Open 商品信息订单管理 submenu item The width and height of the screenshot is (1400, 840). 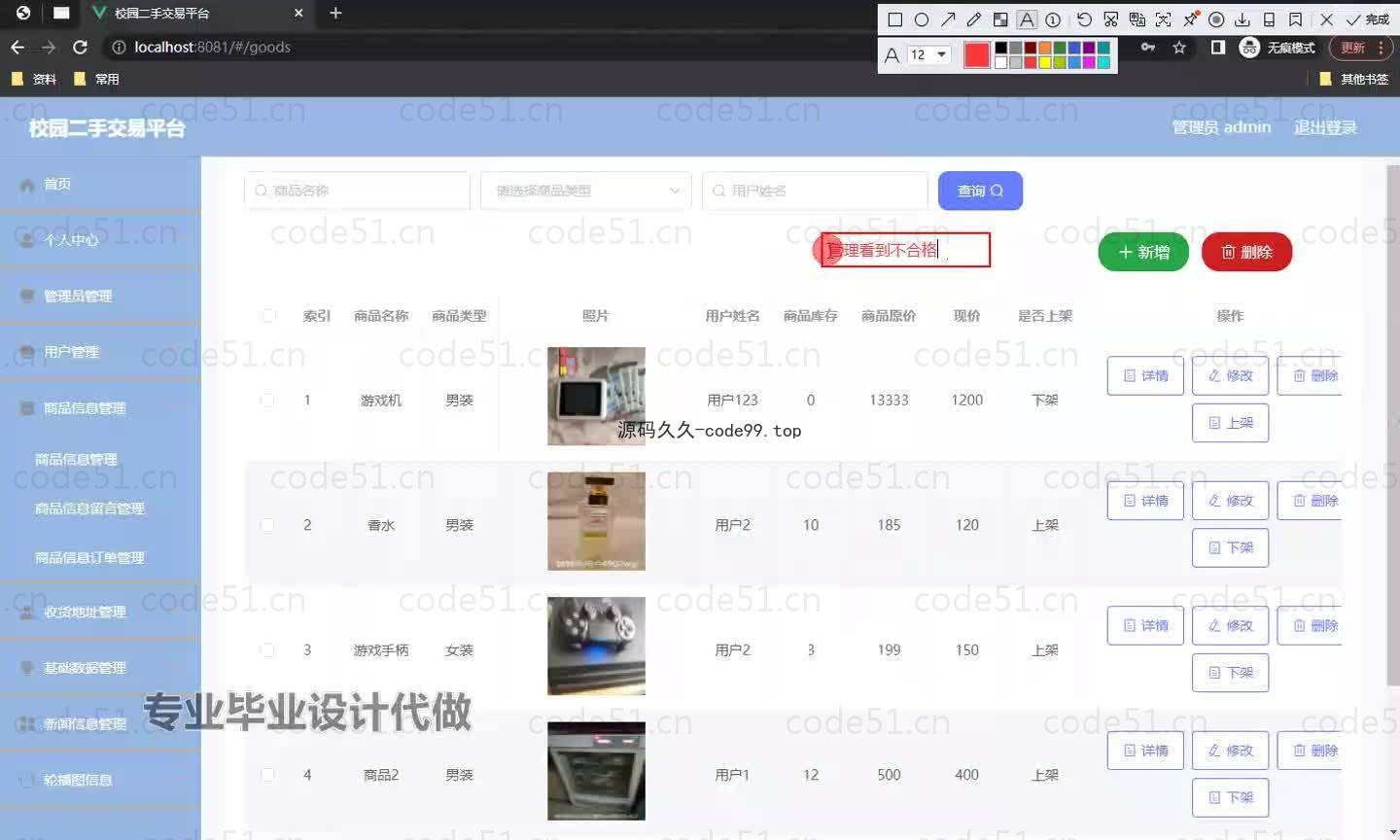coord(89,558)
